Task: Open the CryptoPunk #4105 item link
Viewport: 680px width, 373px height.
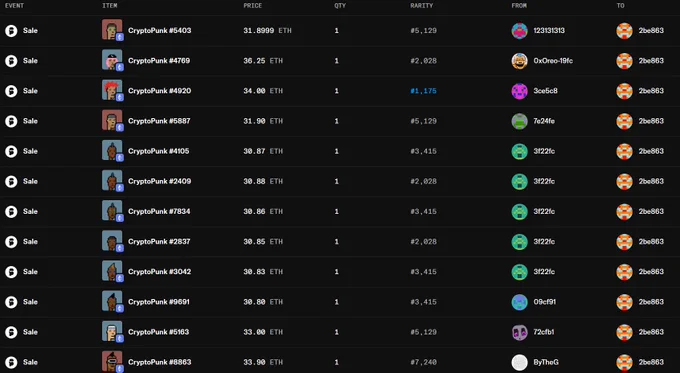Action: [x=159, y=151]
